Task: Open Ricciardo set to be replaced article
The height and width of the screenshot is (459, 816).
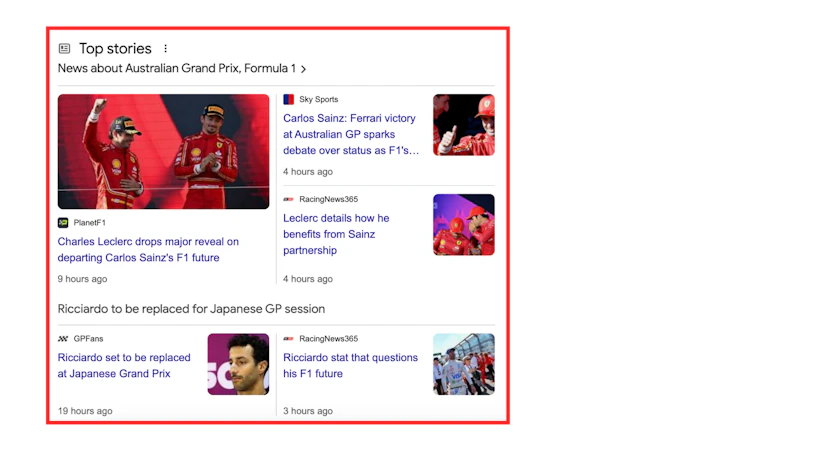Action: click(x=124, y=365)
